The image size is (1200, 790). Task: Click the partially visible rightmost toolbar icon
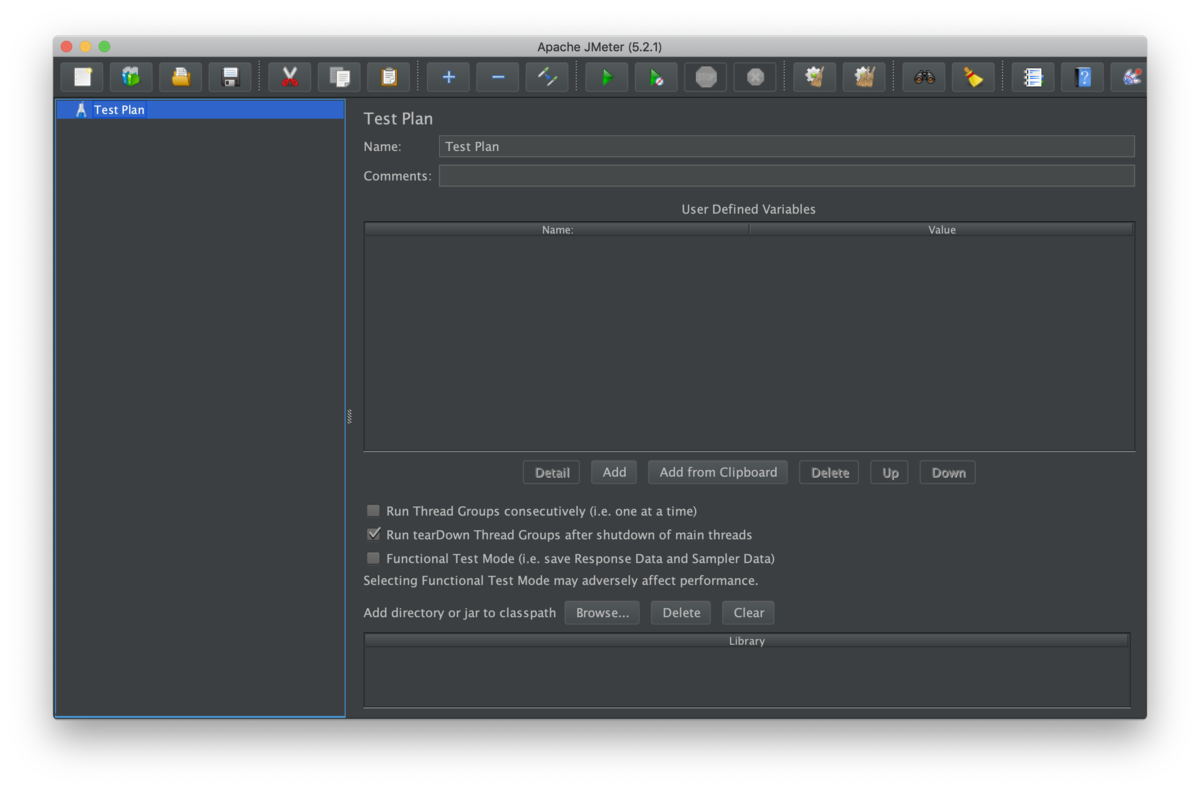click(x=1130, y=77)
